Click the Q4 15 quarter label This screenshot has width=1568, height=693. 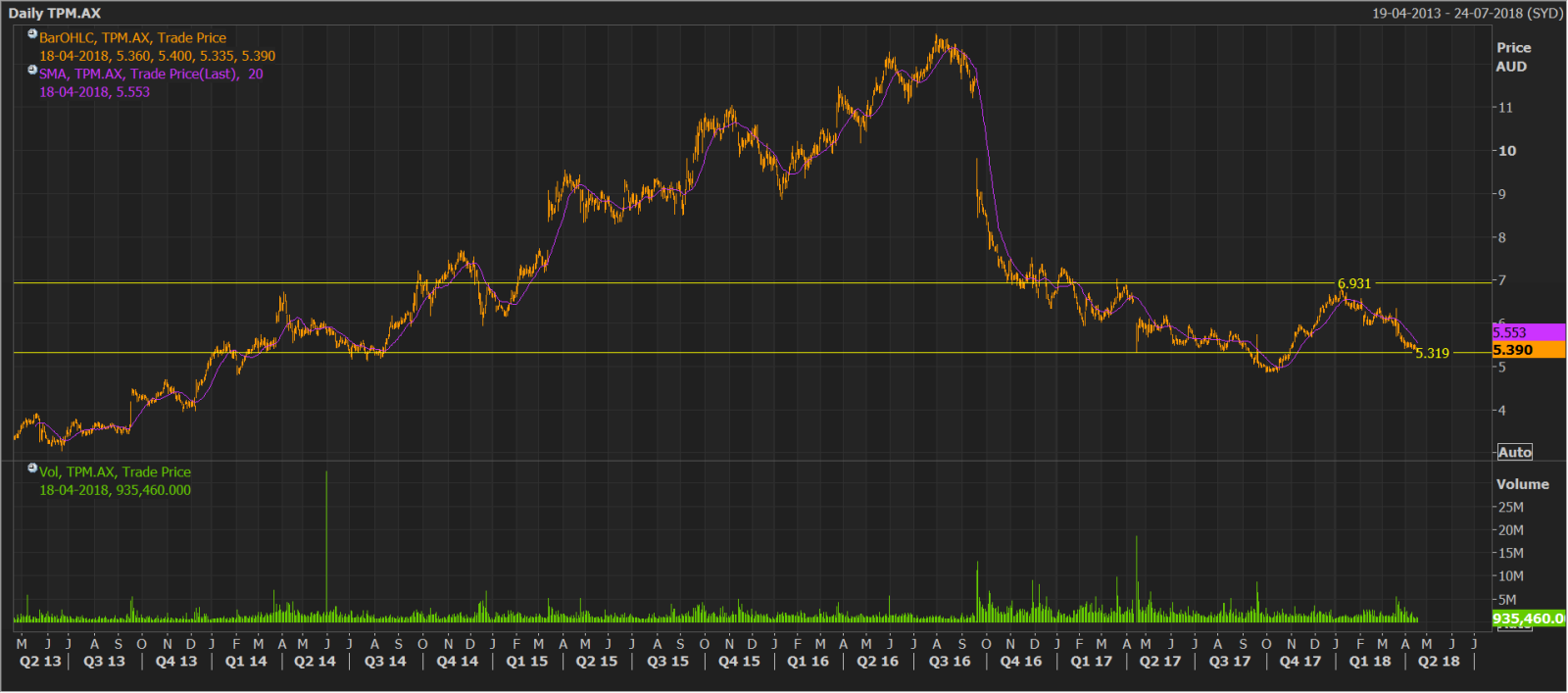click(x=739, y=662)
